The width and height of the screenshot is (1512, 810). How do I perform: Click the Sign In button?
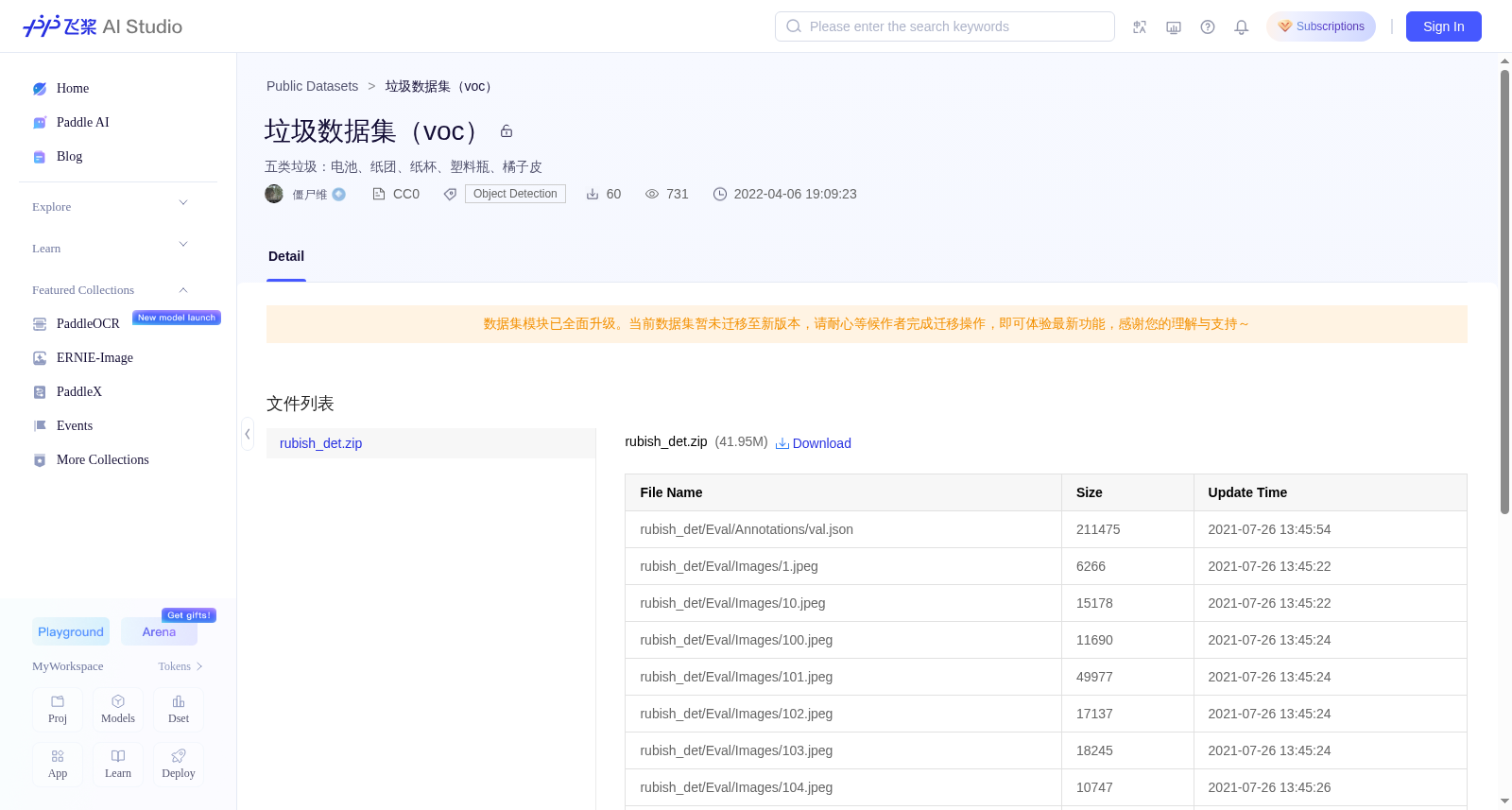click(1444, 26)
